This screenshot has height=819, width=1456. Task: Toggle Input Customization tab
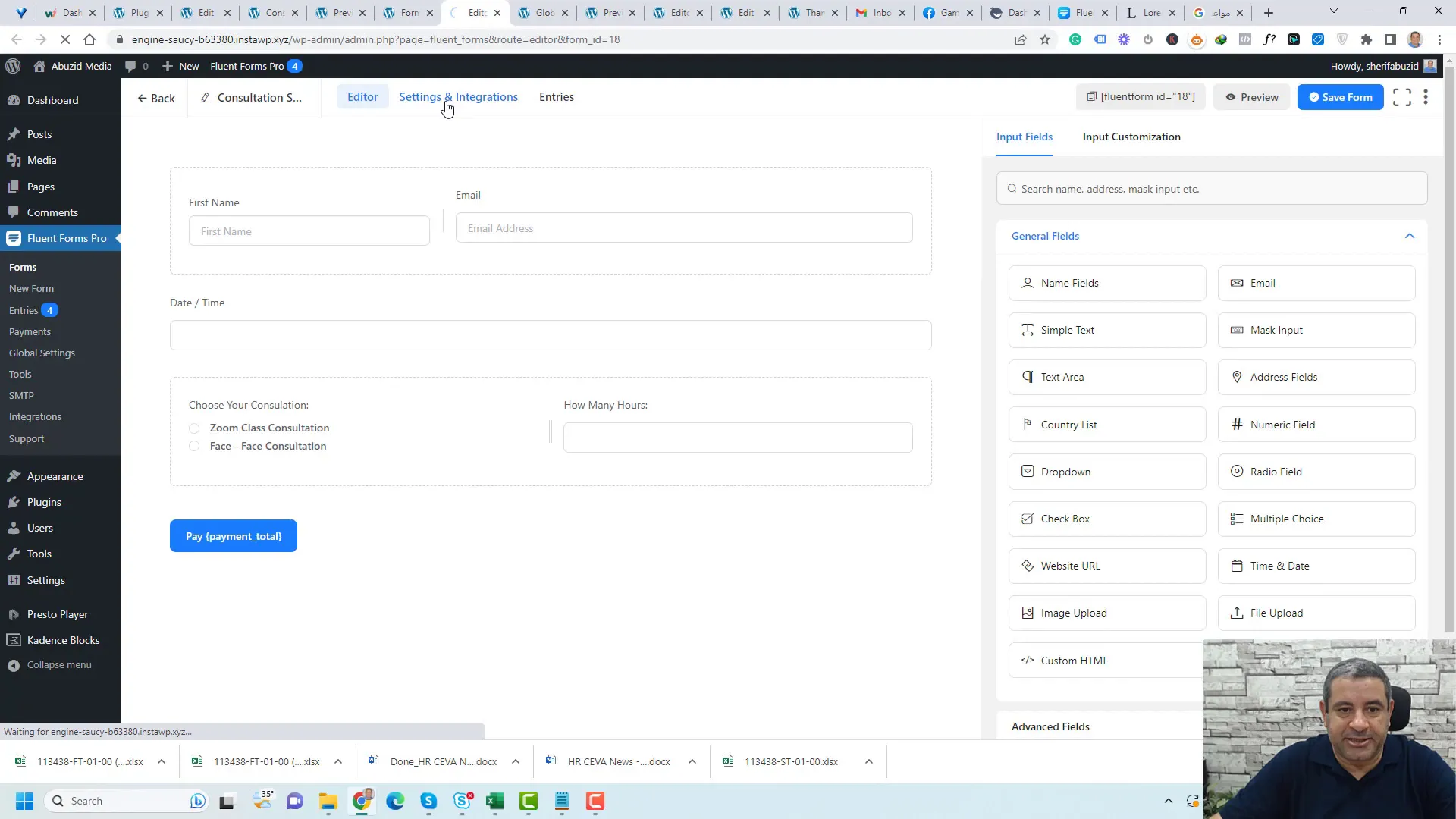point(1131,136)
